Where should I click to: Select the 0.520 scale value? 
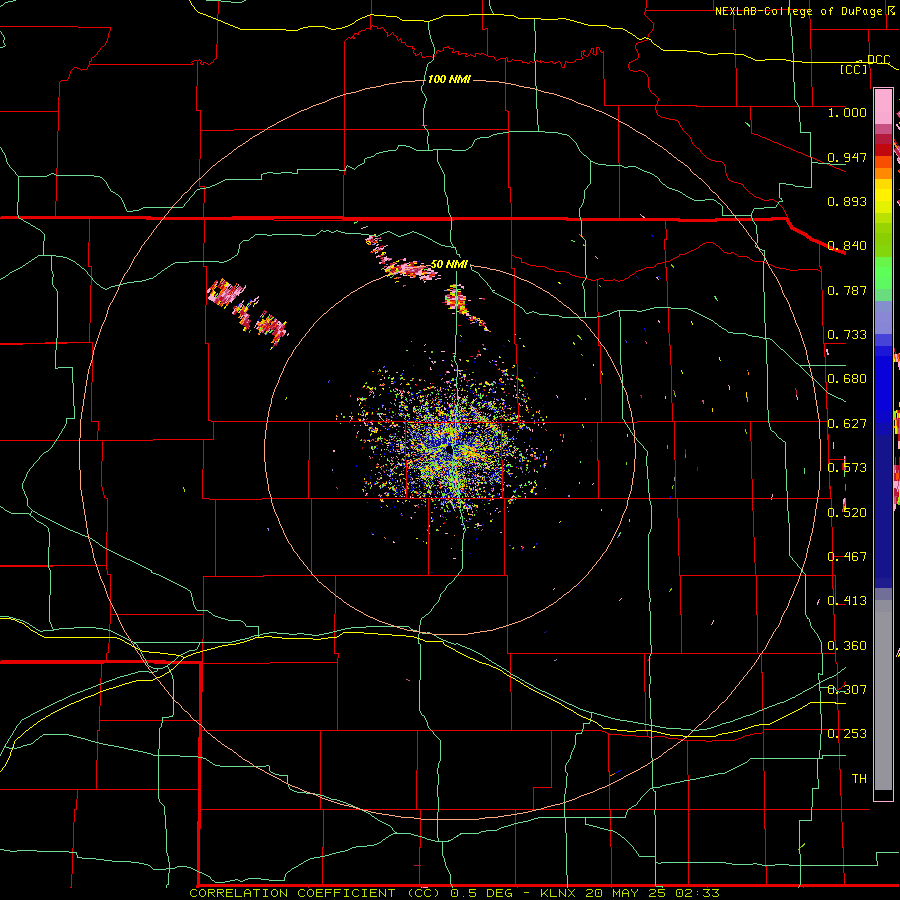[847, 513]
